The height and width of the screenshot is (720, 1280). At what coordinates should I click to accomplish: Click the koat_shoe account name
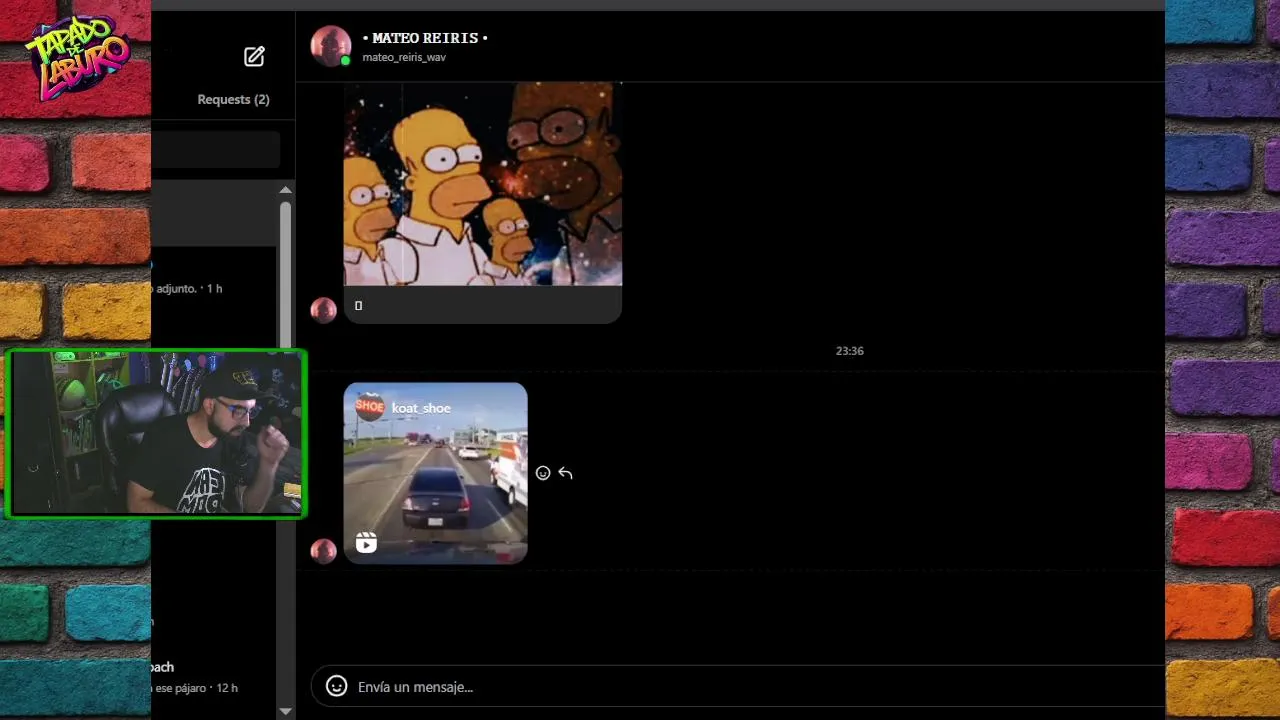pos(421,408)
